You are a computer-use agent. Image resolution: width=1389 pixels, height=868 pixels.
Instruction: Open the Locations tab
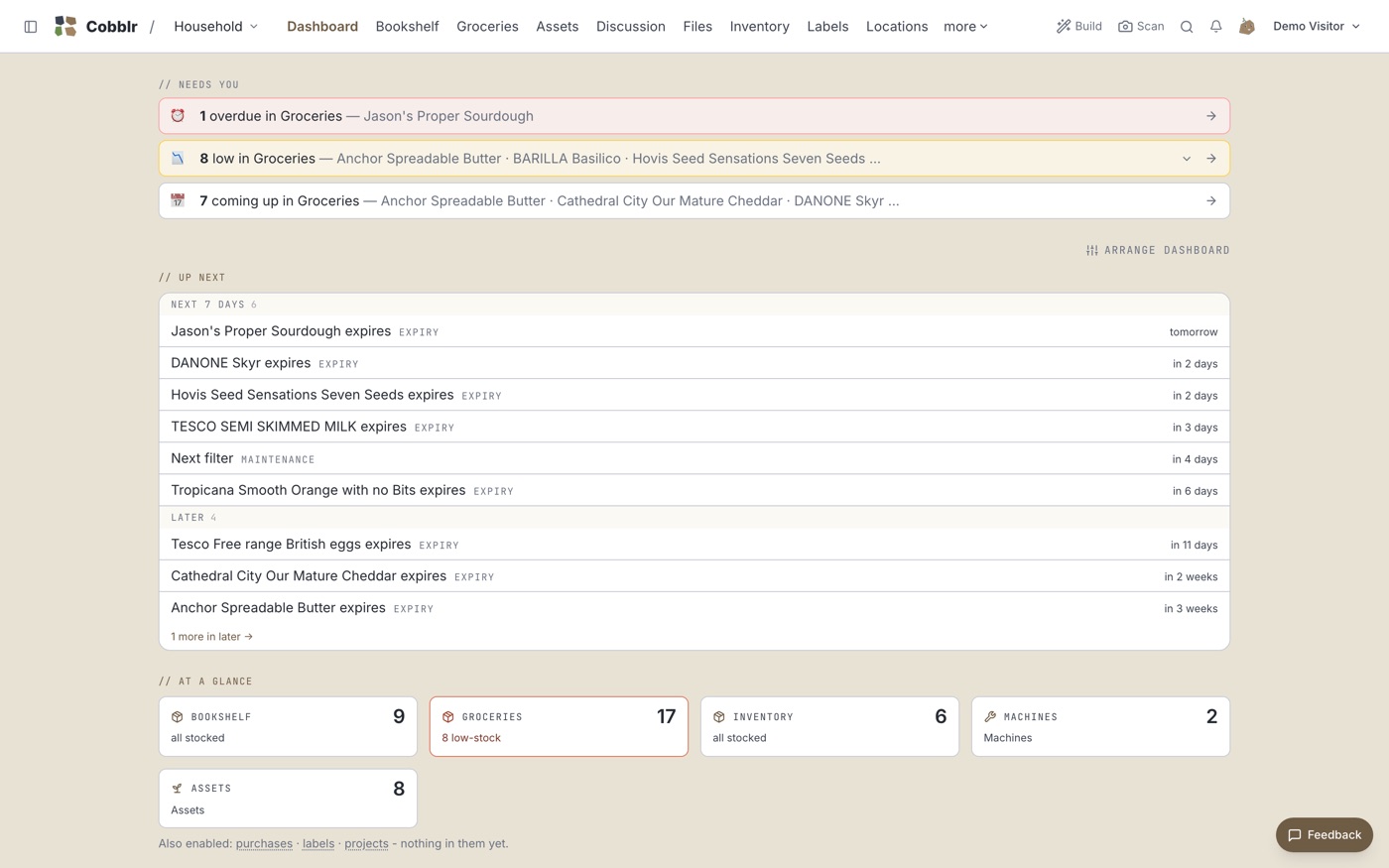click(x=897, y=27)
